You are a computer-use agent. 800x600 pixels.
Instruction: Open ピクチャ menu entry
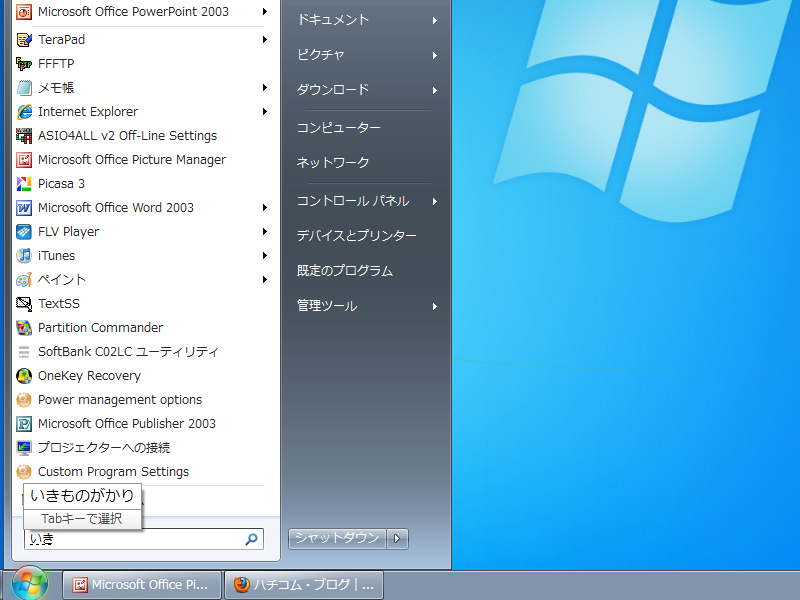point(321,54)
